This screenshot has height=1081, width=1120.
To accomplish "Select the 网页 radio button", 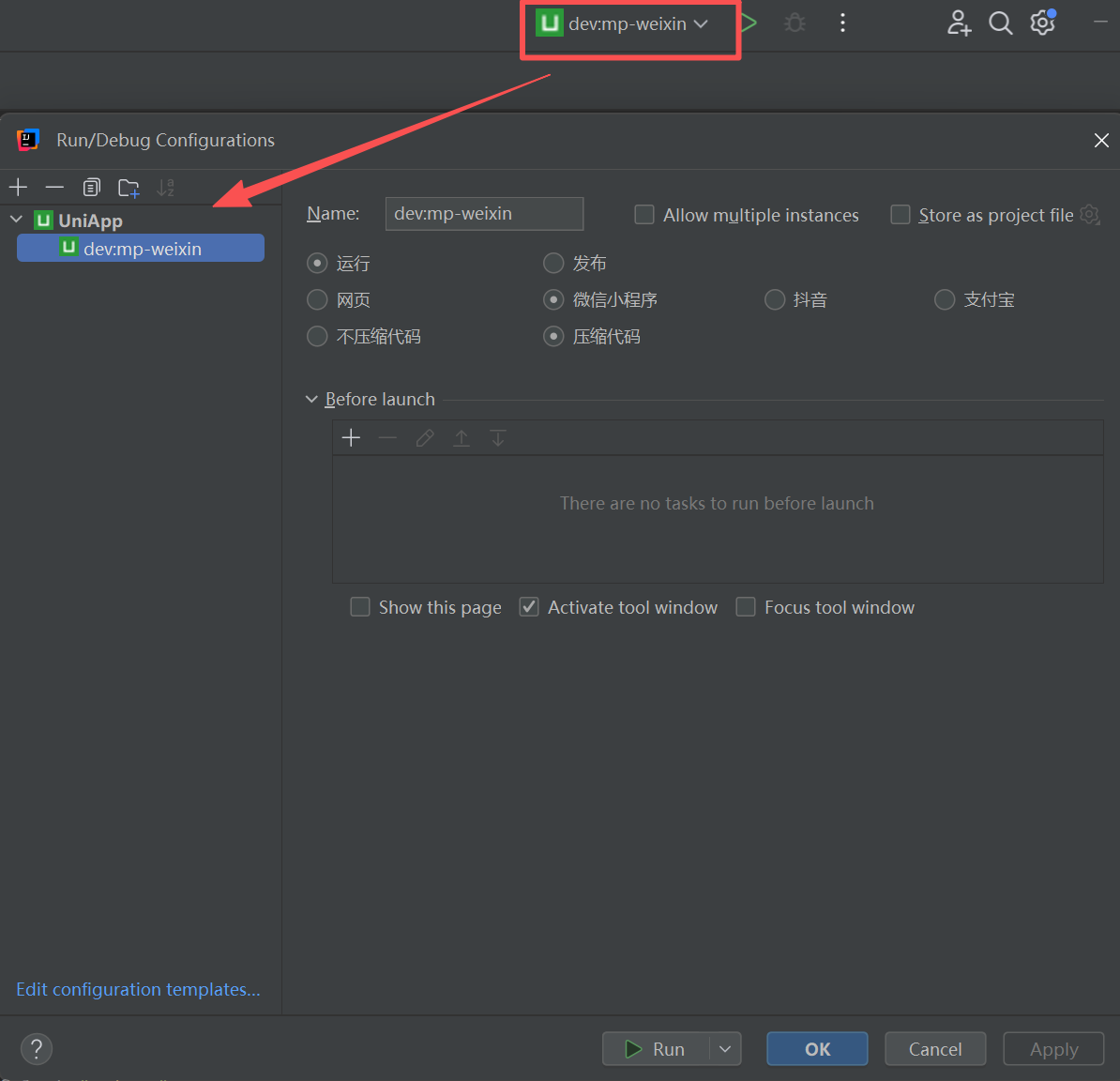I will [x=317, y=299].
